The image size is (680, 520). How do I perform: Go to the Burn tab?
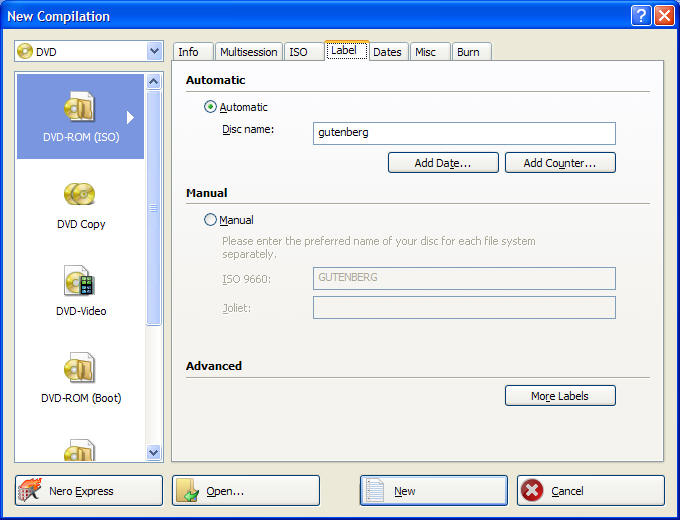coord(471,52)
